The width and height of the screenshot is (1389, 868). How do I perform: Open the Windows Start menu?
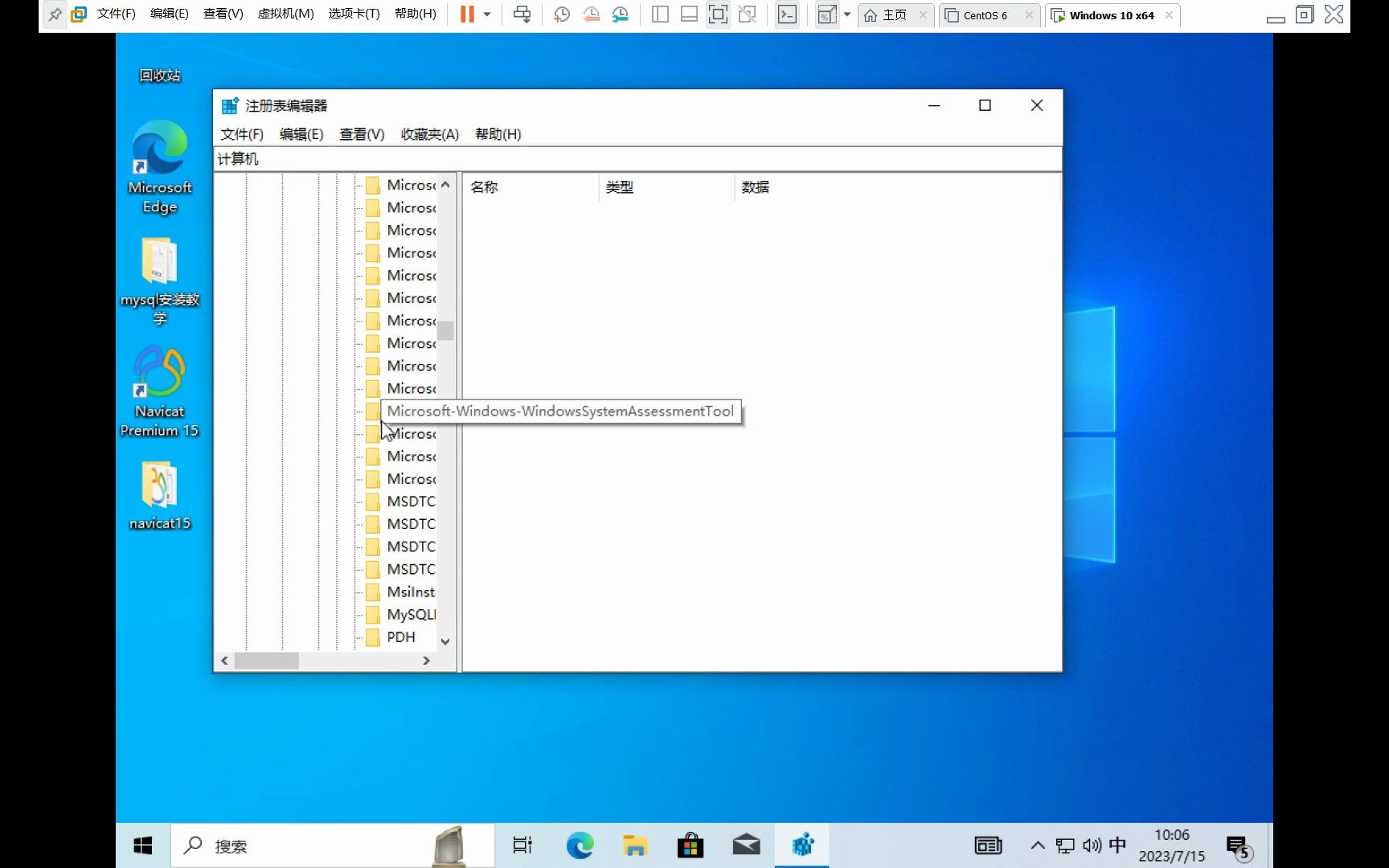142,845
